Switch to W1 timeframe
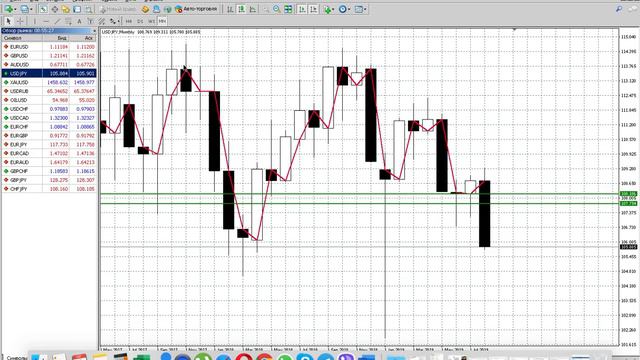The width and height of the screenshot is (640, 360). [x=151, y=21]
